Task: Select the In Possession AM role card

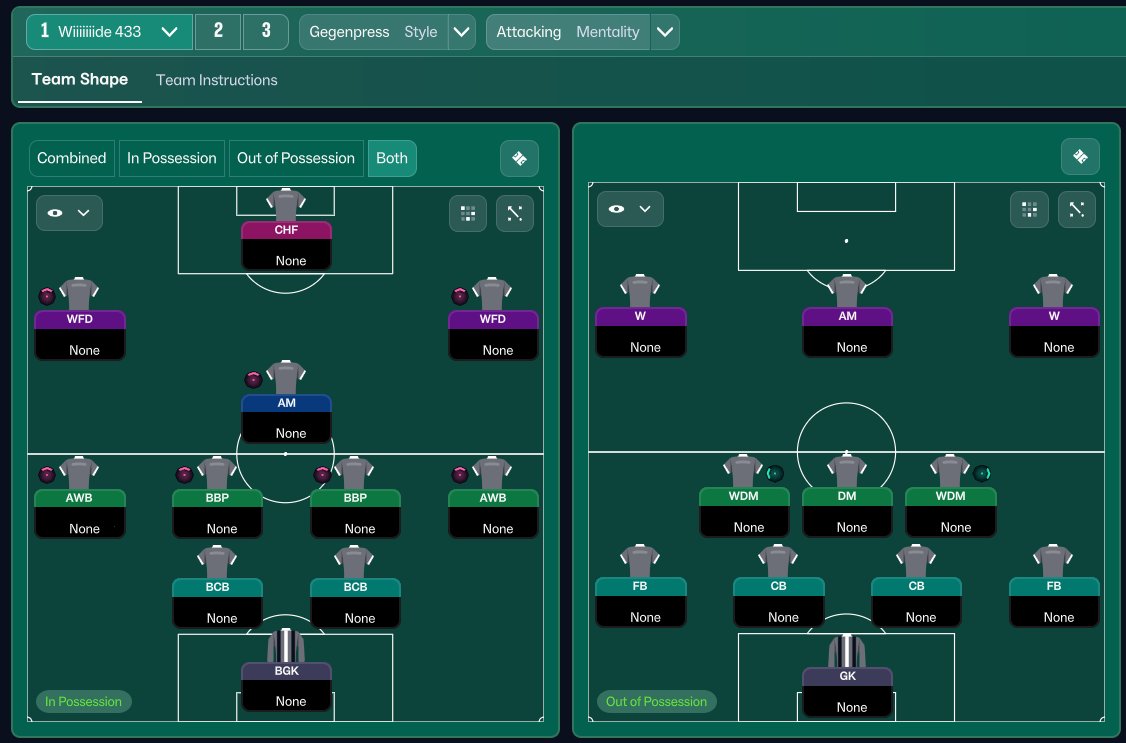Action: click(287, 419)
